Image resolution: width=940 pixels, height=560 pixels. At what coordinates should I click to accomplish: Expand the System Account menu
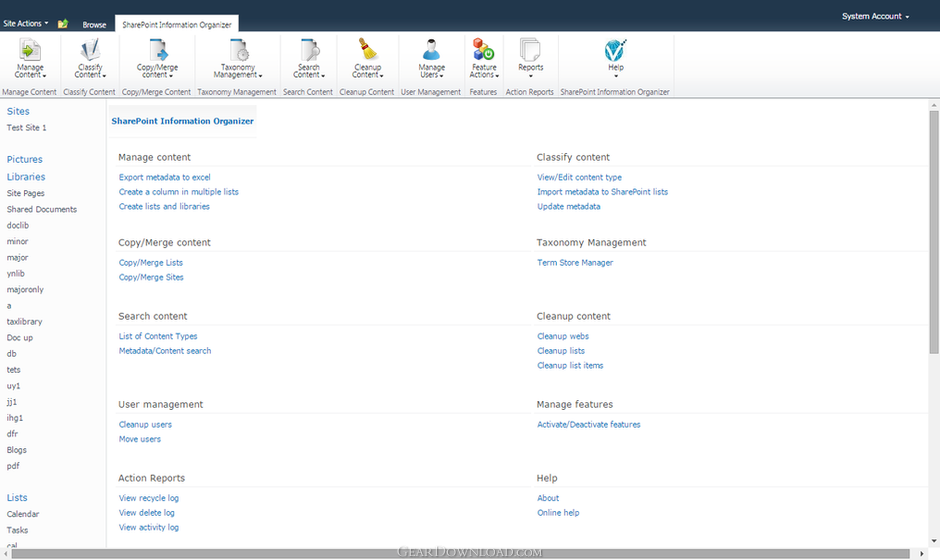coord(875,16)
